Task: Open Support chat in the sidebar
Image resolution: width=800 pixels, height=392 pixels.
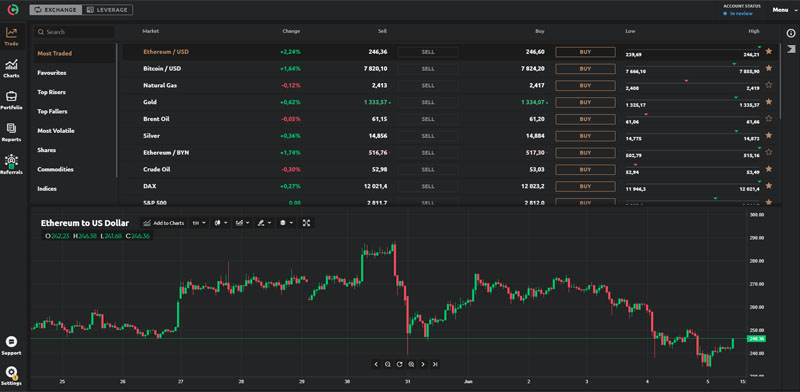Action: pyautogui.click(x=11, y=346)
